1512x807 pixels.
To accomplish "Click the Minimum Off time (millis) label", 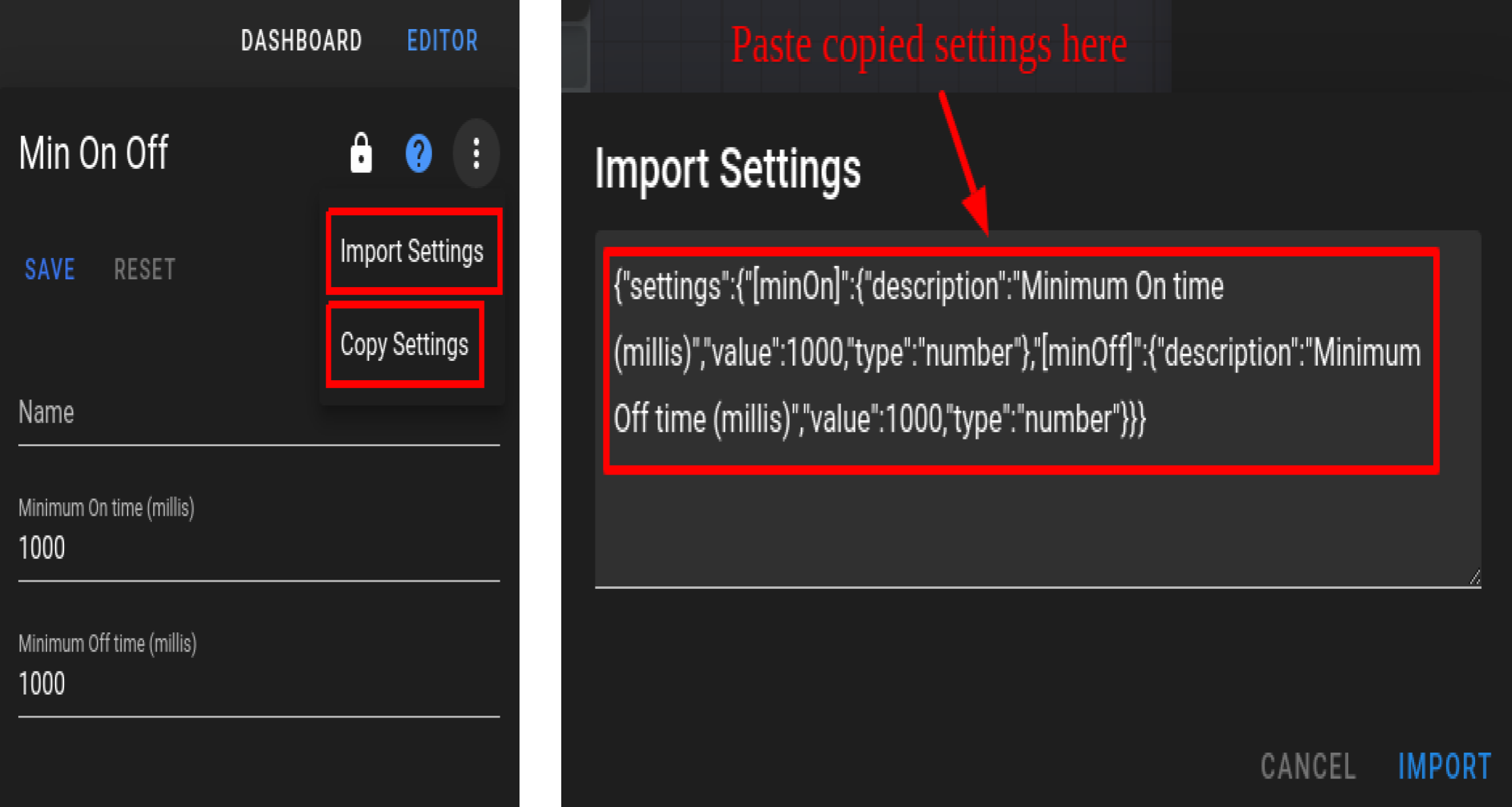I will [108, 644].
